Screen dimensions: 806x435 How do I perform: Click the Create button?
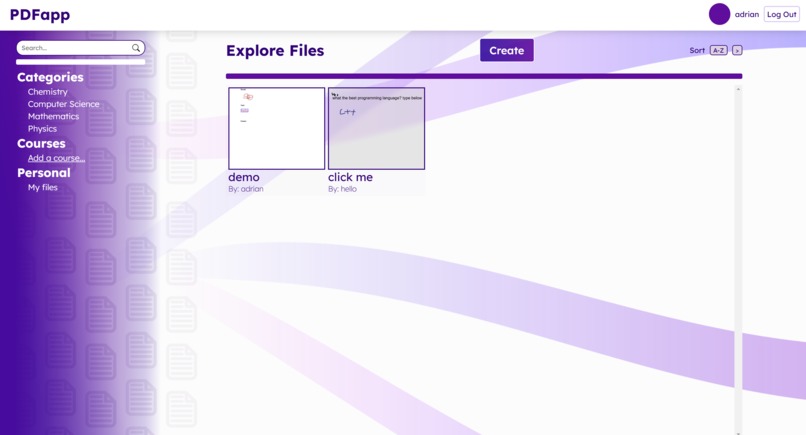pos(507,50)
